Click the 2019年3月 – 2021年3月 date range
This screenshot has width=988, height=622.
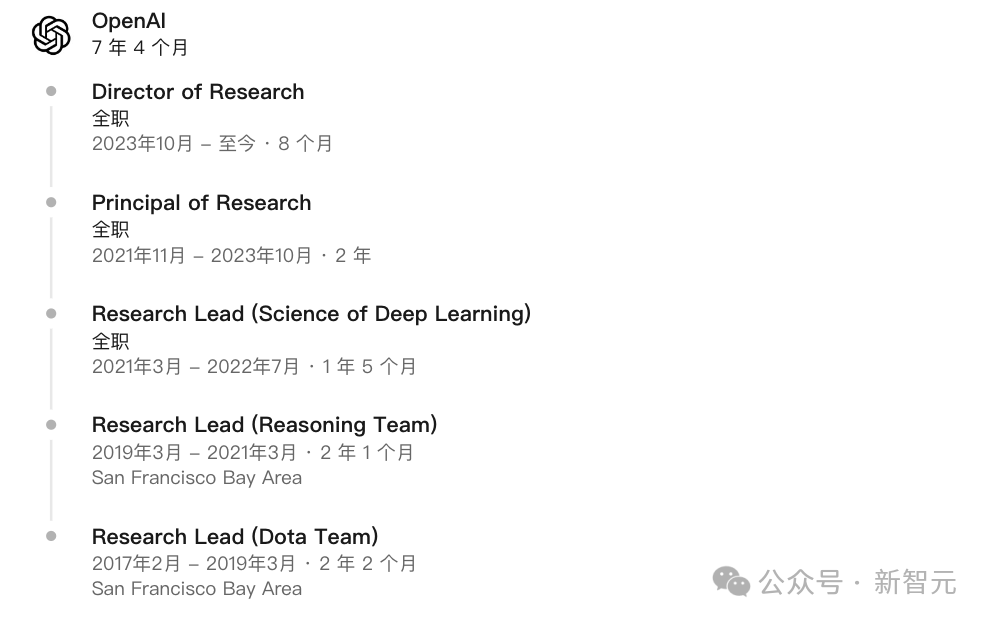point(194,452)
